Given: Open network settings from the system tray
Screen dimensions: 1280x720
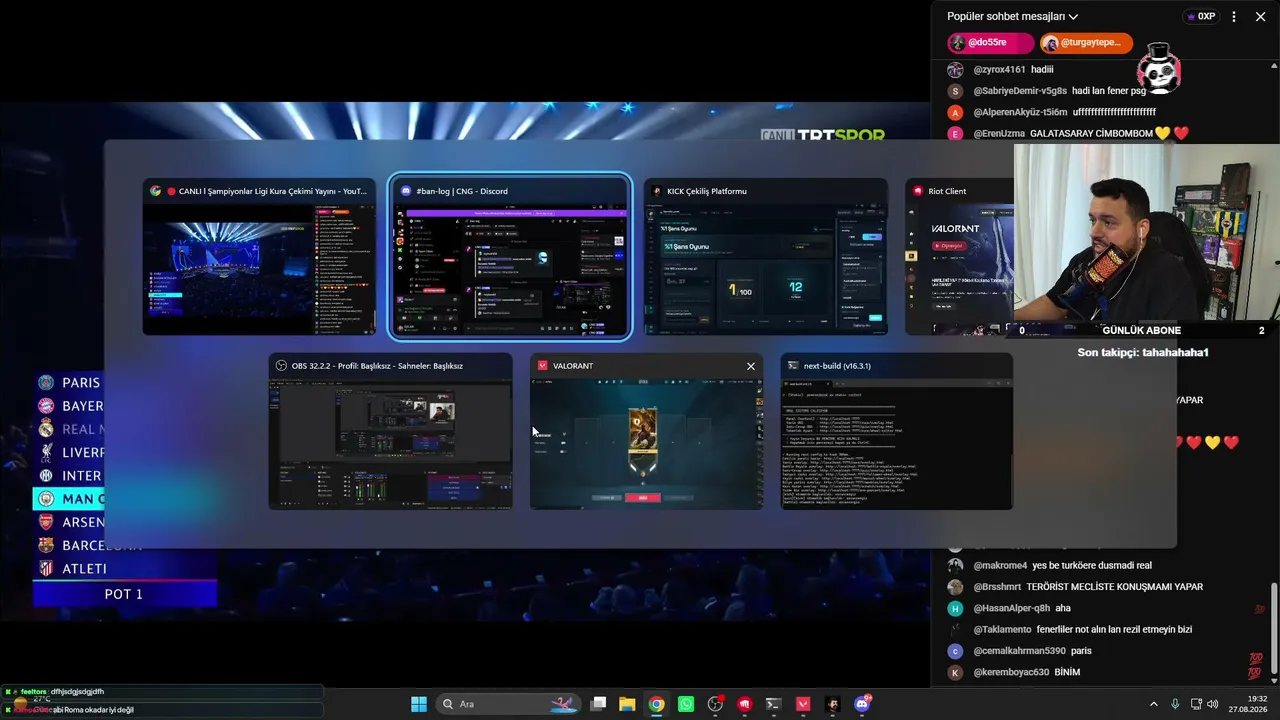Looking at the screenshot, I should tap(1197, 704).
